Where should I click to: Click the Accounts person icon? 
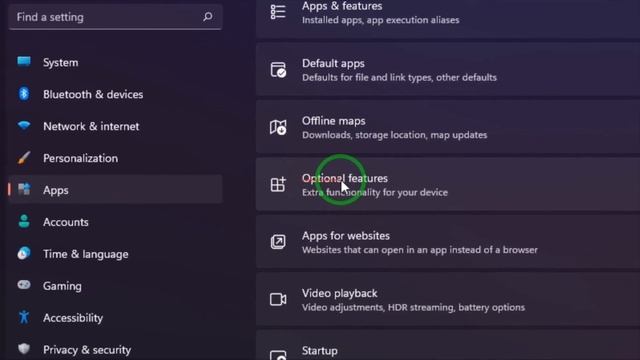tap(24, 222)
